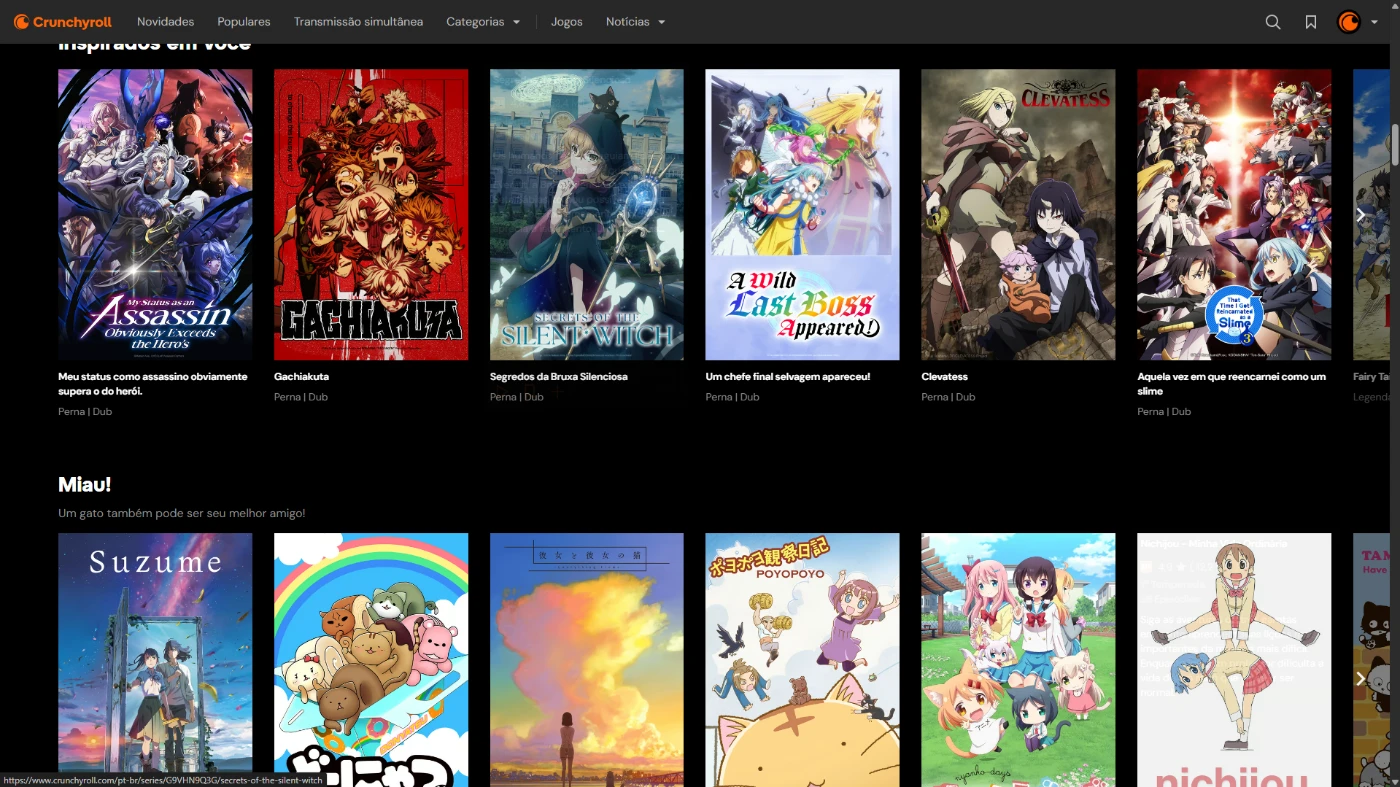
Task: Open Gachiakuta title link
Action: point(301,377)
